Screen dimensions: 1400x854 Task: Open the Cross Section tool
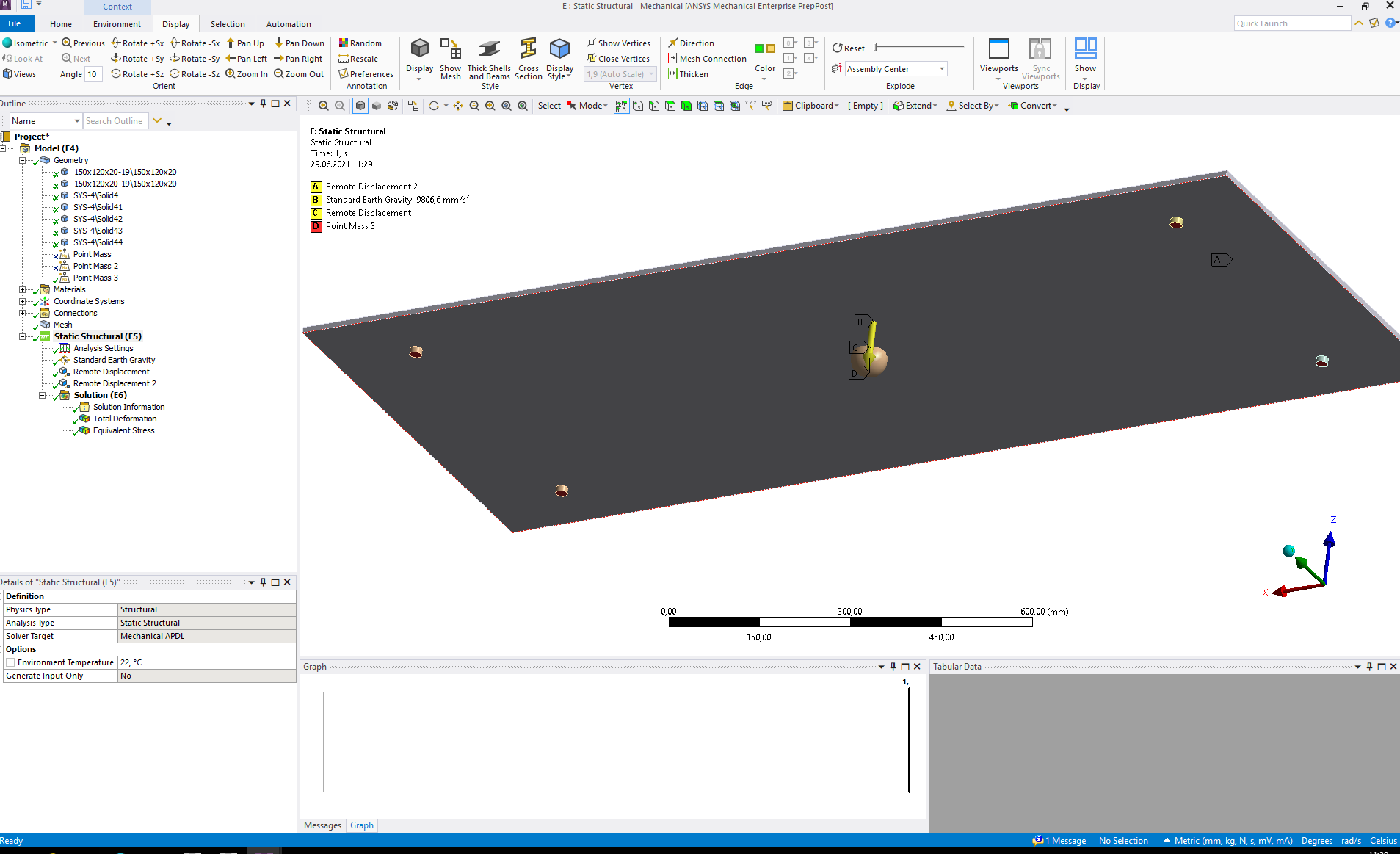(x=529, y=58)
